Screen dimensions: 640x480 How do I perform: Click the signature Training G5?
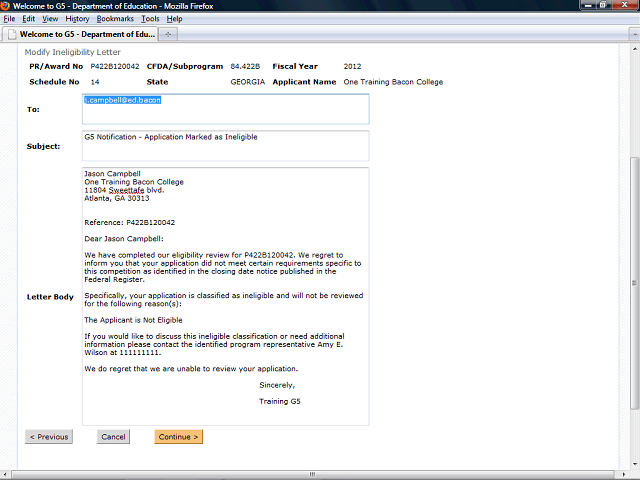[x=280, y=401]
